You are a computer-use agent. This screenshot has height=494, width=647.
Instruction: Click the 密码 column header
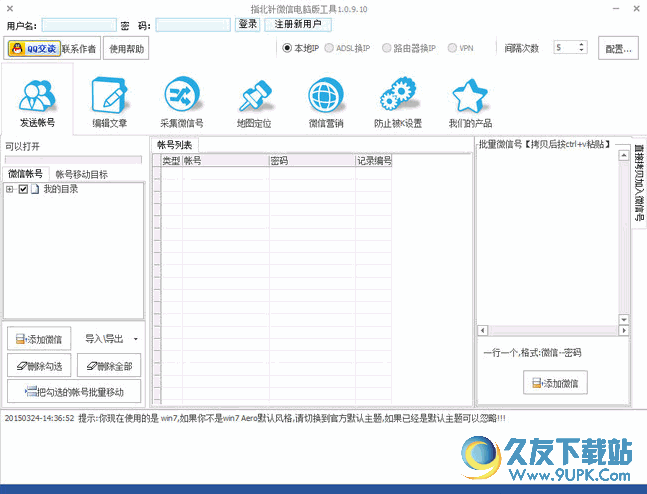(x=312, y=161)
